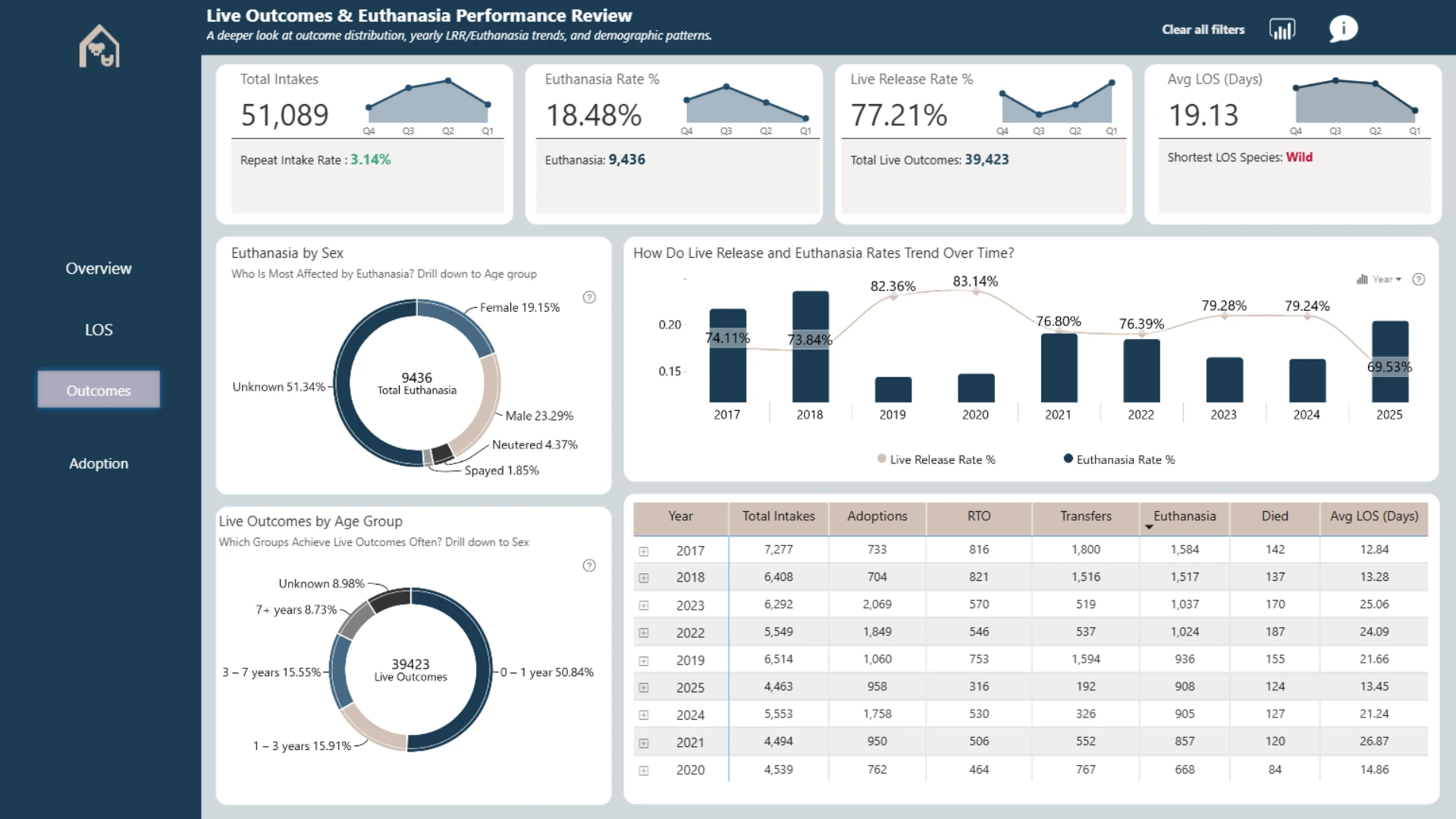
Task: Click the Unknown 8.98% age label
Action: point(322,583)
